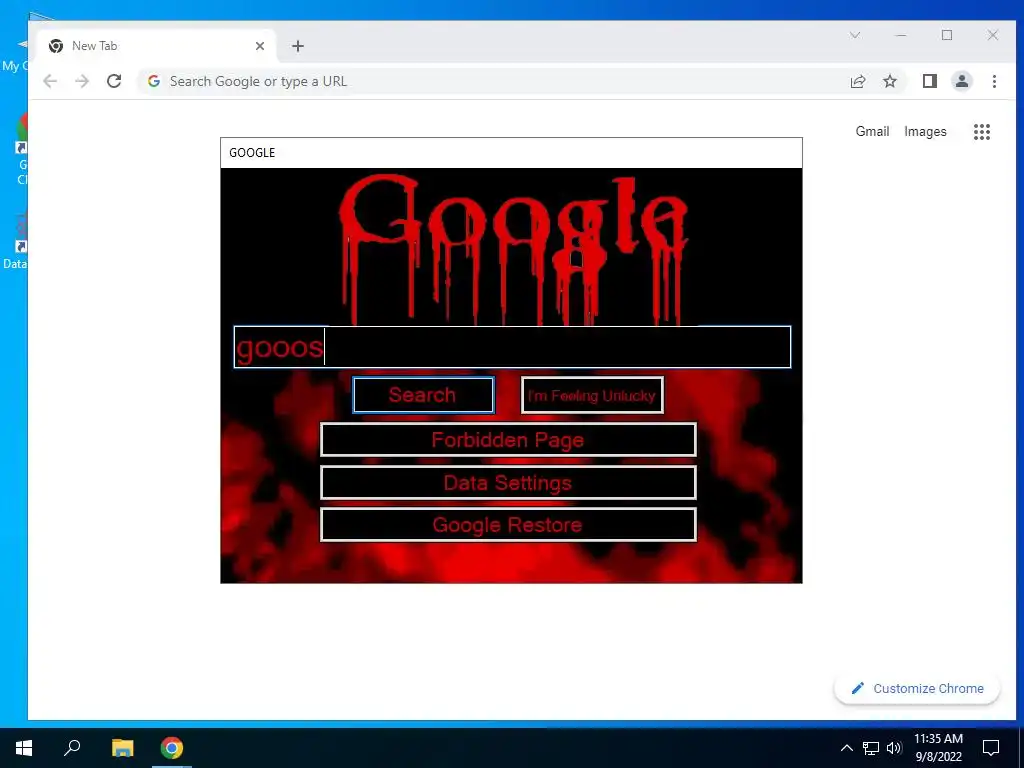Open the Data Settings button
Image resolution: width=1024 pixels, height=768 pixels.
click(x=508, y=483)
